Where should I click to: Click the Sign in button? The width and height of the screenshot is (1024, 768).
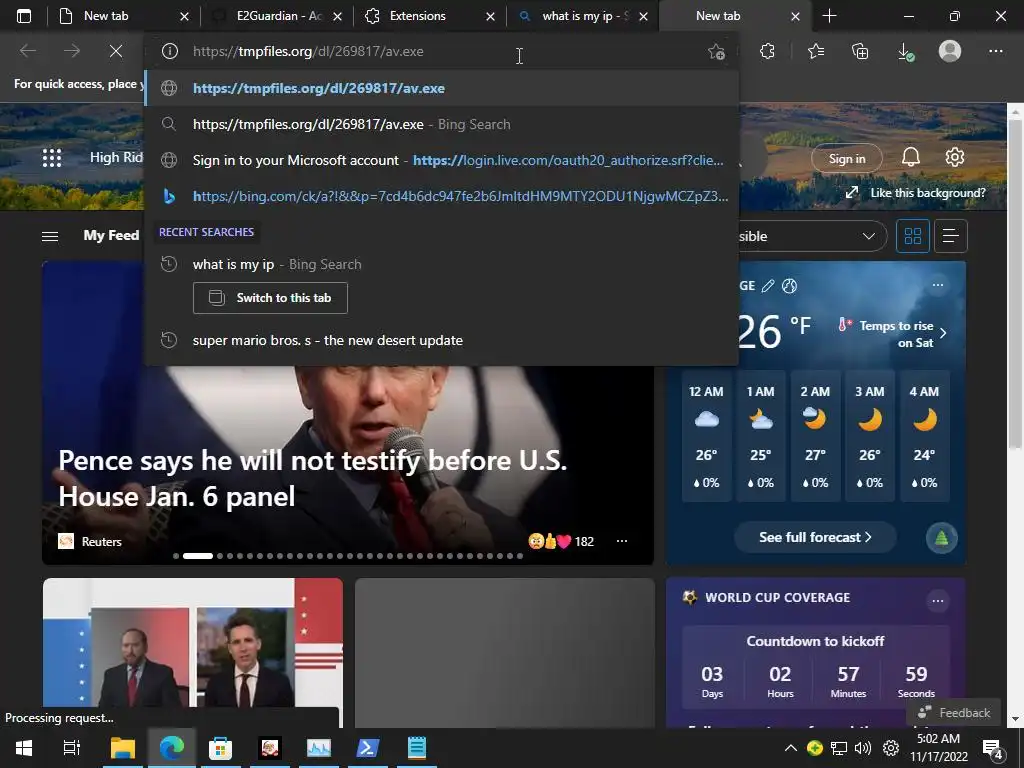pos(846,159)
